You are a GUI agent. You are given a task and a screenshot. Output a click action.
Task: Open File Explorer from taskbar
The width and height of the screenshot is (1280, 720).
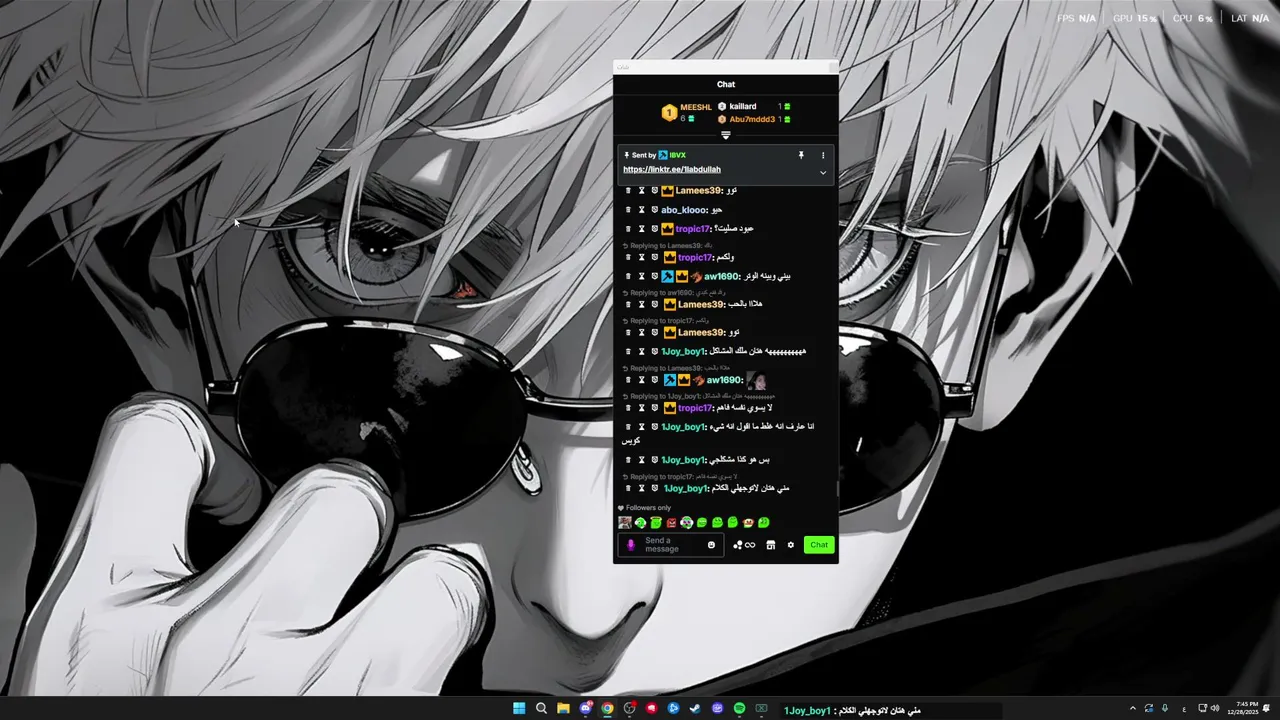click(563, 709)
